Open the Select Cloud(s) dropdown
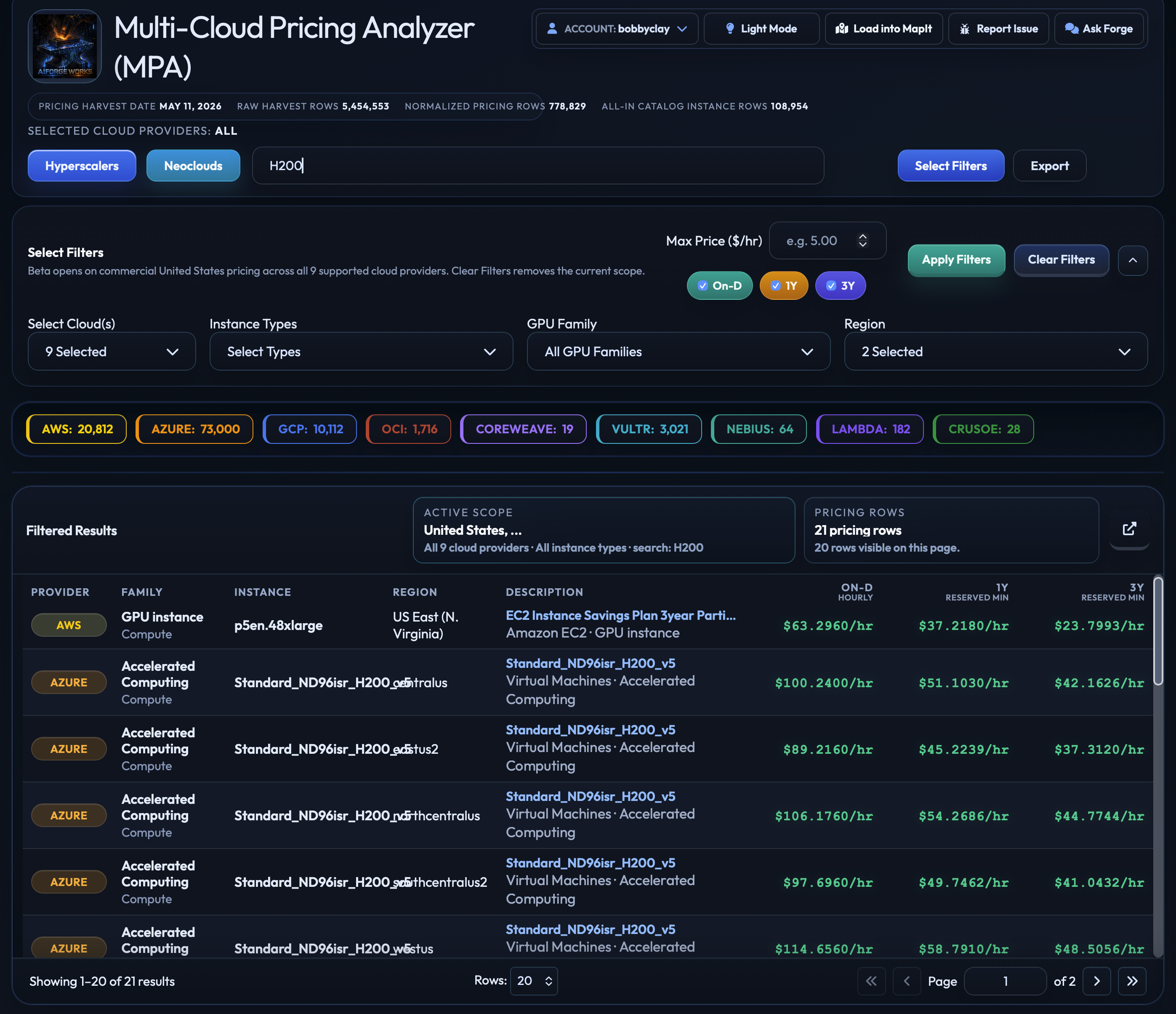 pos(112,352)
